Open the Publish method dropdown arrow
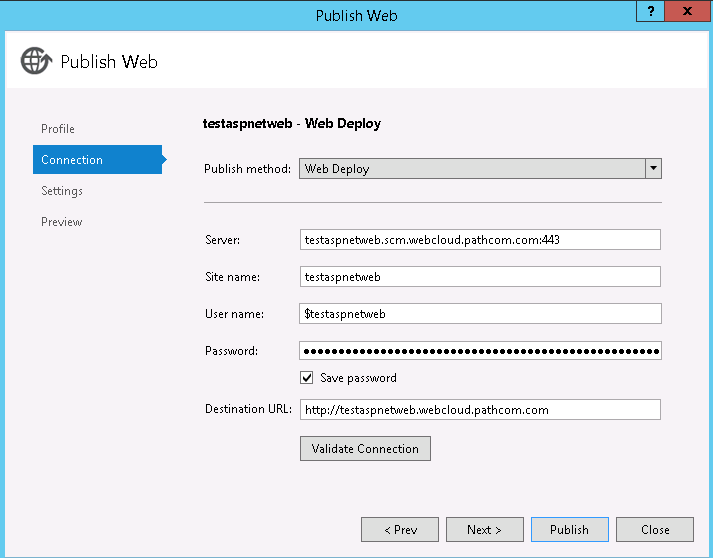The height and width of the screenshot is (558, 713). [x=653, y=168]
